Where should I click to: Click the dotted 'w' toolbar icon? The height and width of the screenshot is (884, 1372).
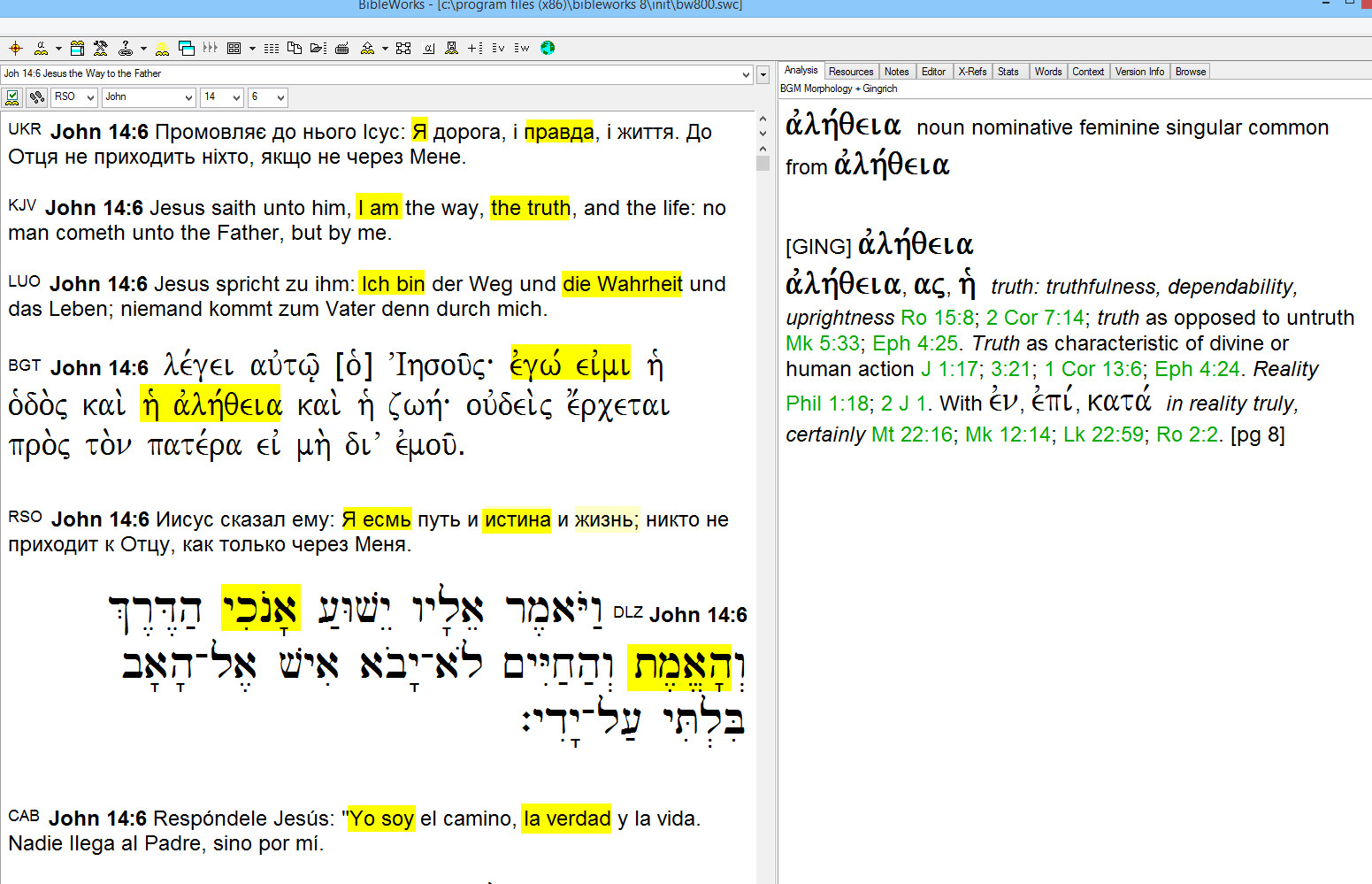[x=522, y=48]
